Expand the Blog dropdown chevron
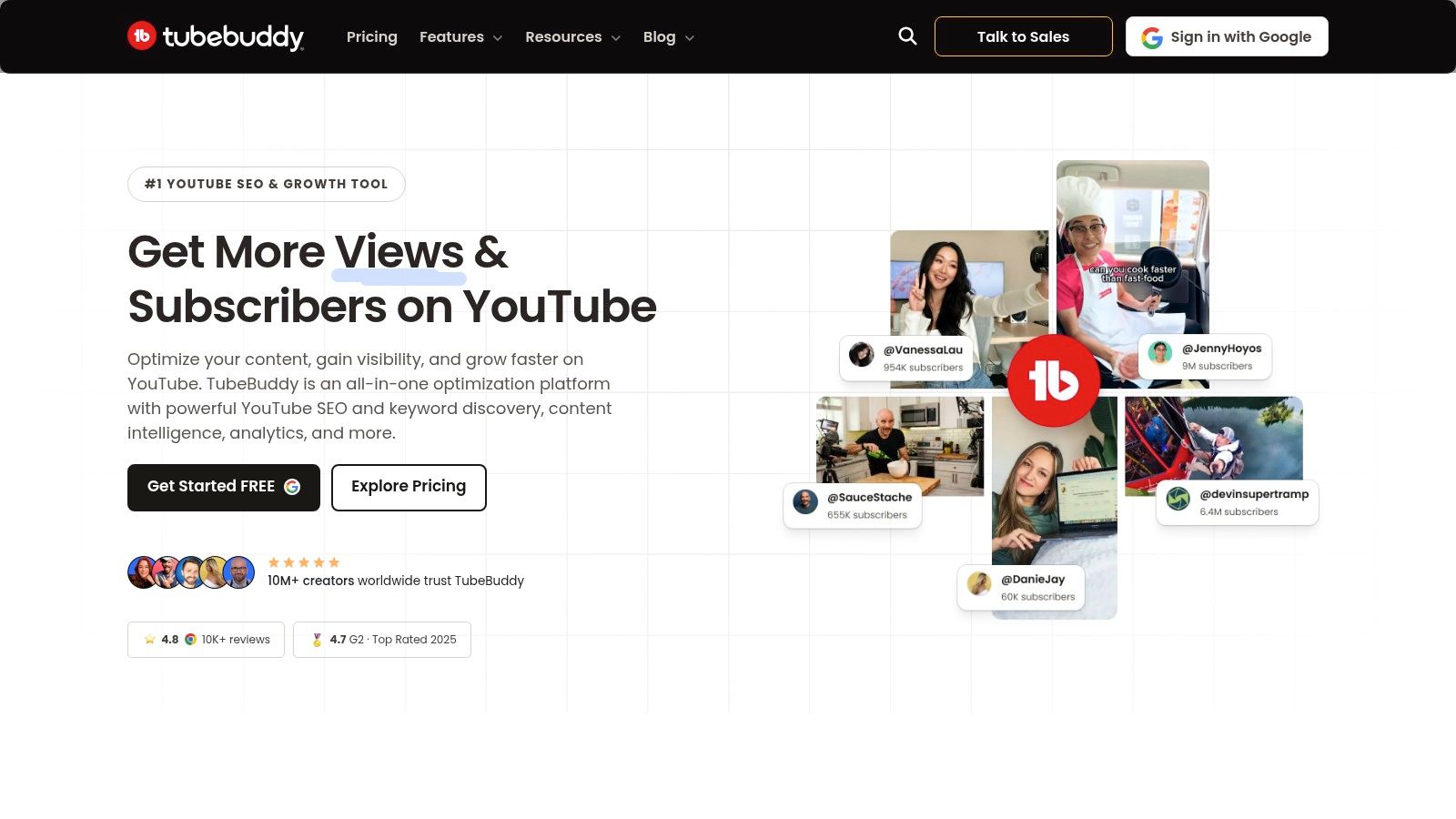This screenshot has width=1456, height=819. click(690, 38)
